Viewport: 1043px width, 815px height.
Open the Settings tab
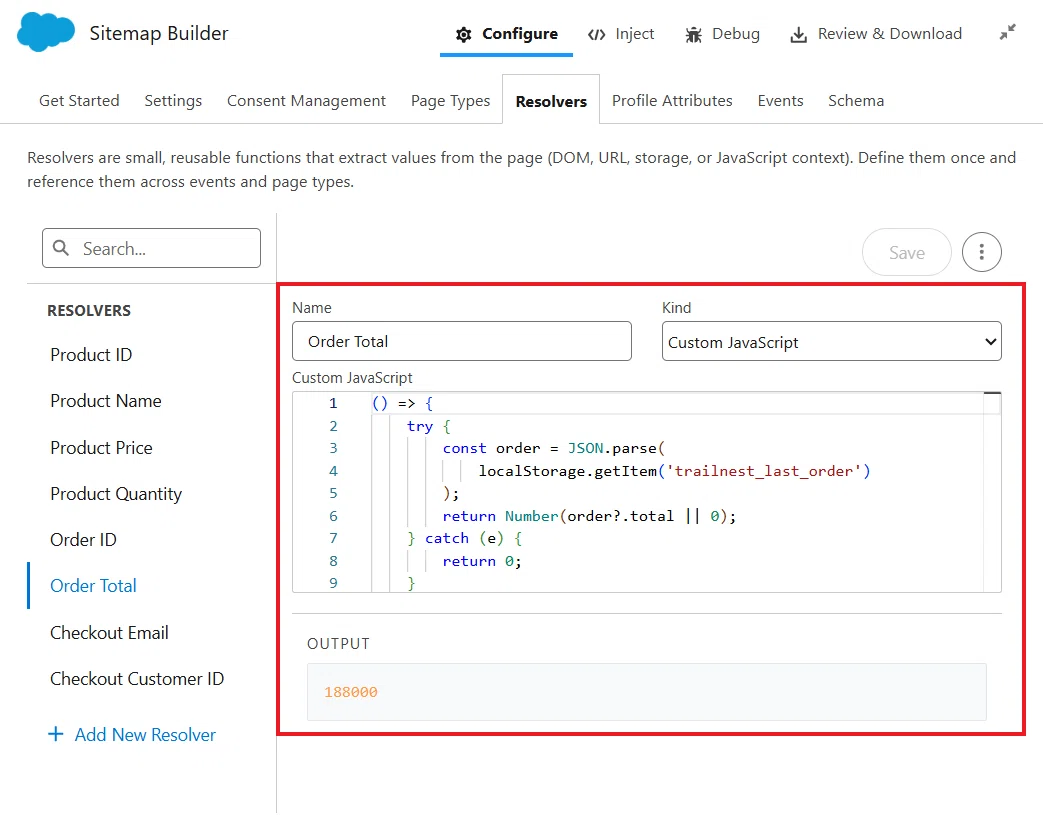[x=173, y=100]
